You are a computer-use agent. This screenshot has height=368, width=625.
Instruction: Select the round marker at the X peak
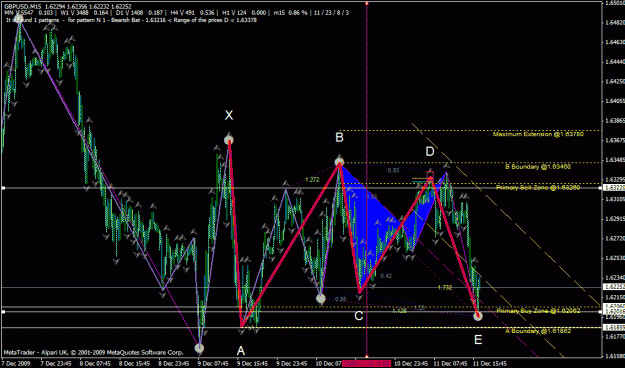[228, 140]
